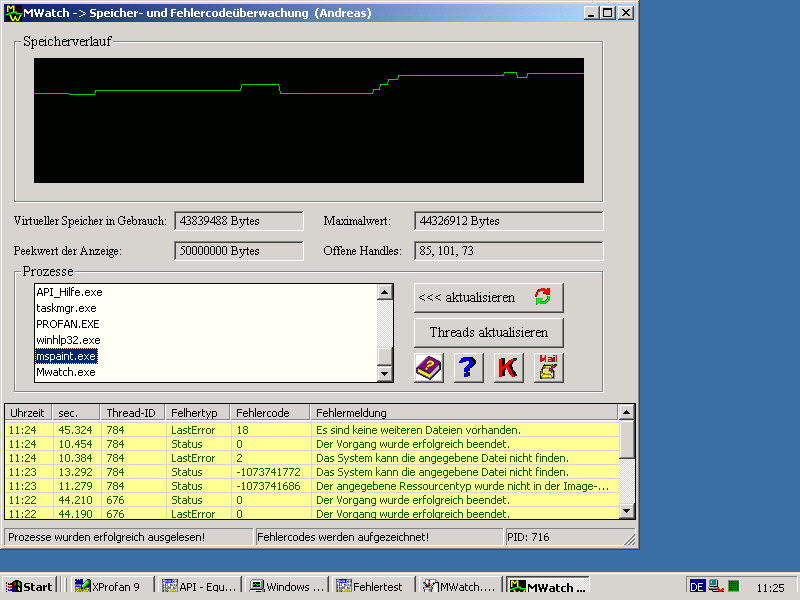Click 'Fehlercodes werden aufgezeichnet!' status panel
The height and width of the screenshot is (600, 800).
pos(379,537)
